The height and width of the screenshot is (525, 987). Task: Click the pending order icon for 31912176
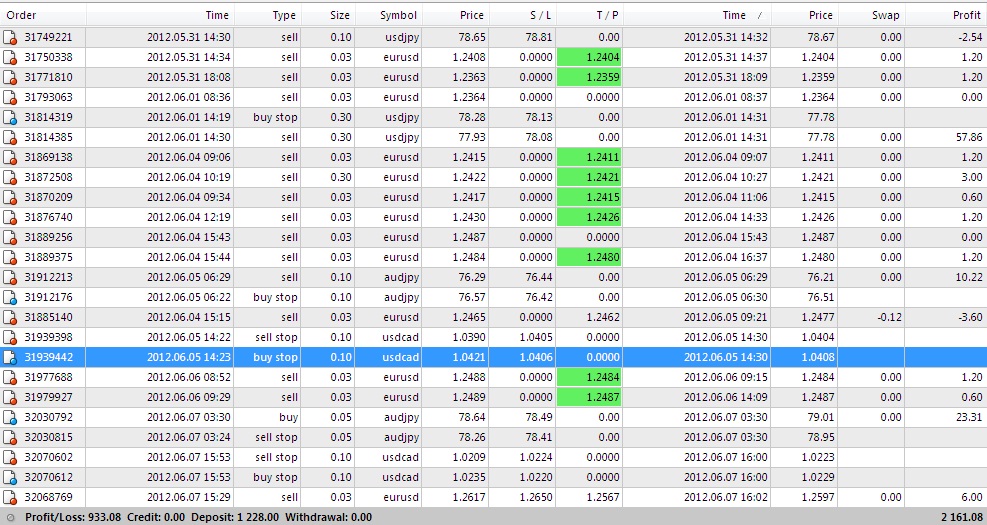pyautogui.click(x=10, y=298)
